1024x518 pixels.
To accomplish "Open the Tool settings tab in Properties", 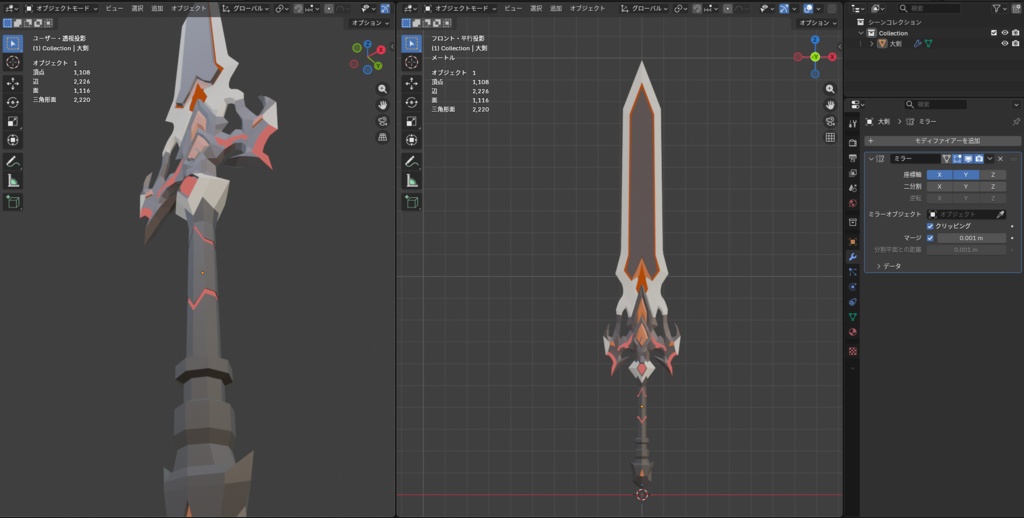I will (x=852, y=123).
